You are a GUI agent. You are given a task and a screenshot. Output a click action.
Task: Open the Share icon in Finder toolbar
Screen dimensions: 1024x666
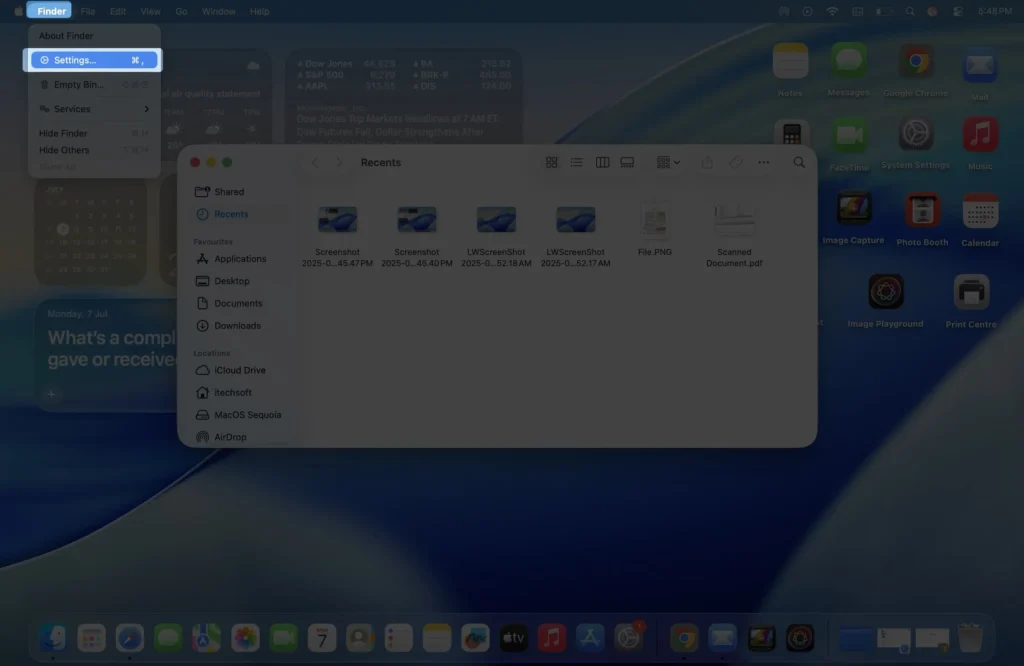pyautogui.click(x=707, y=162)
